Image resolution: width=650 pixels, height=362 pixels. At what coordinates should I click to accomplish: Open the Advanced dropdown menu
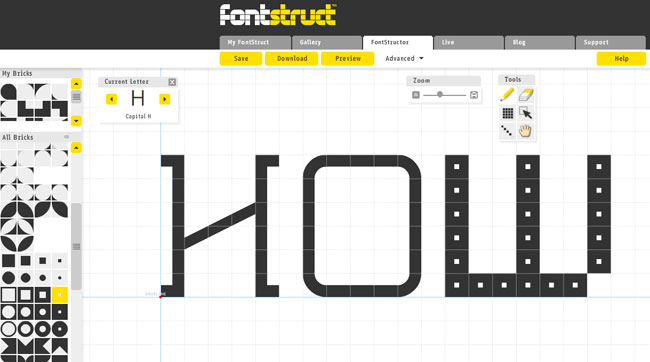click(404, 58)
